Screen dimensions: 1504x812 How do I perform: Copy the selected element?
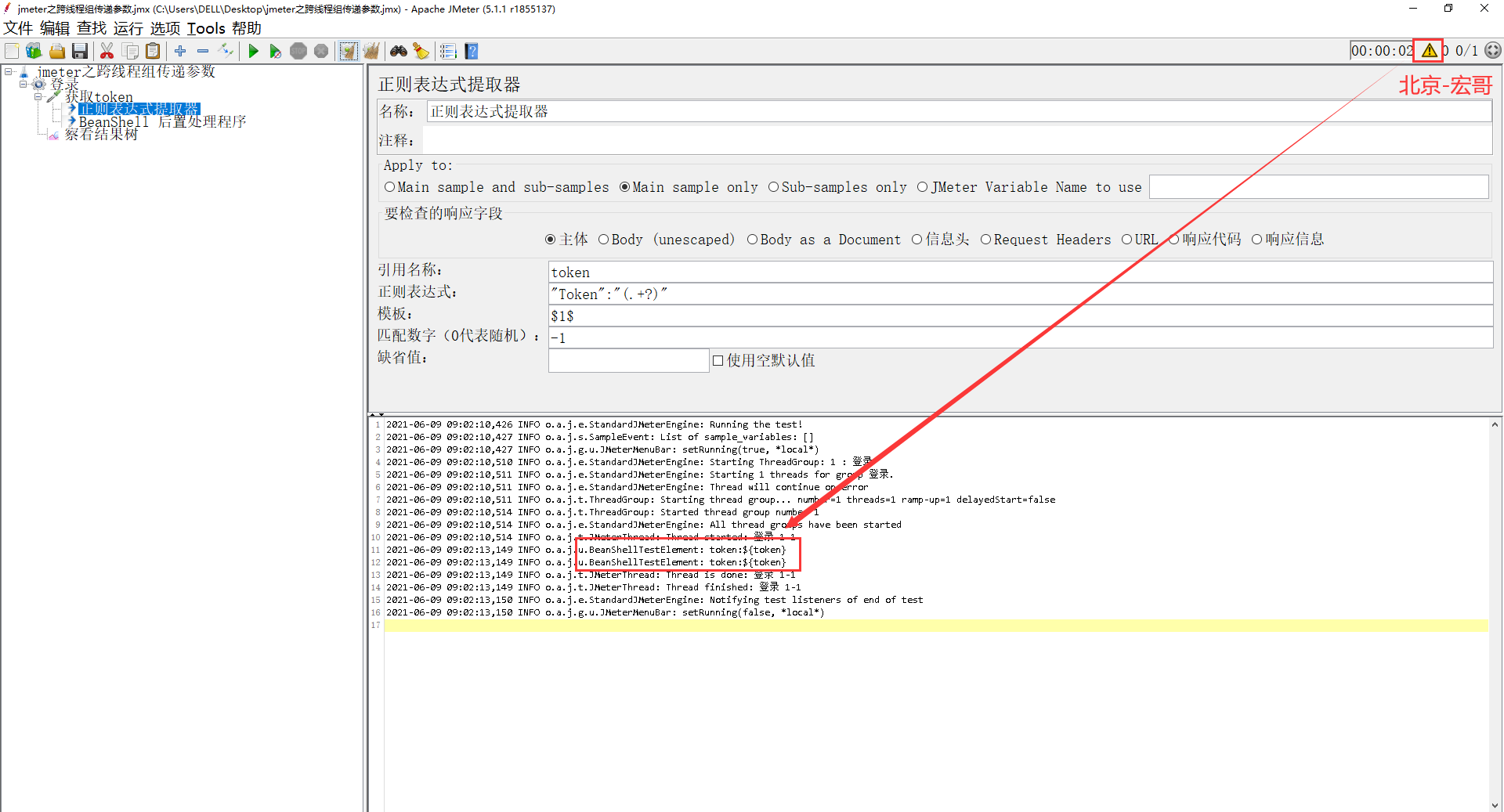pyautogui.click(x=131, y=52)
